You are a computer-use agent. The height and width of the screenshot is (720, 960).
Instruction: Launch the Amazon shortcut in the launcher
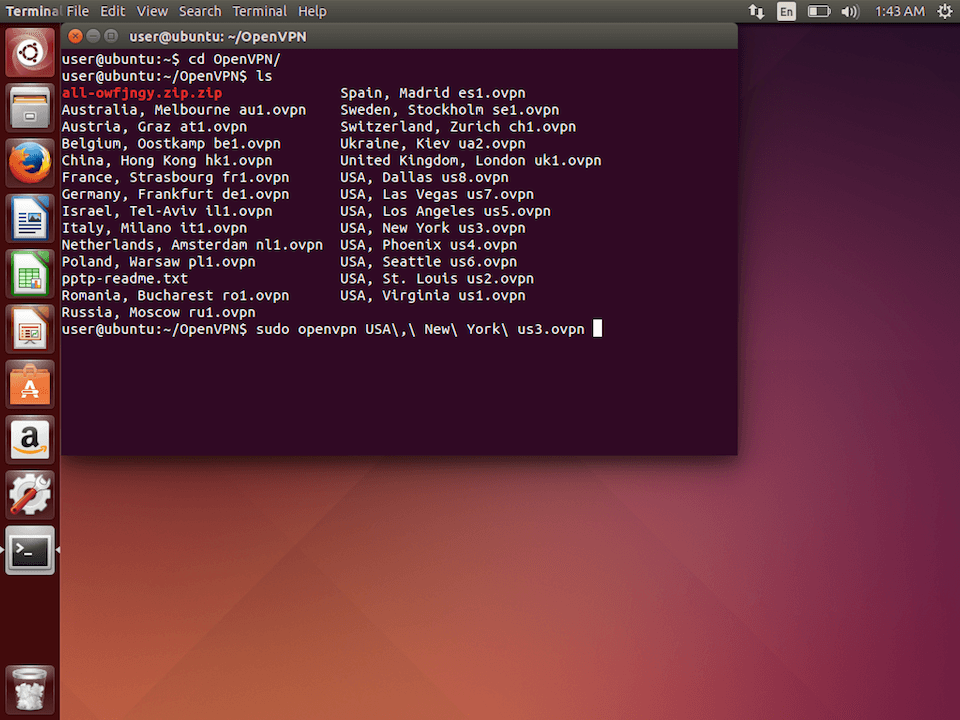(x=29, y=441)
